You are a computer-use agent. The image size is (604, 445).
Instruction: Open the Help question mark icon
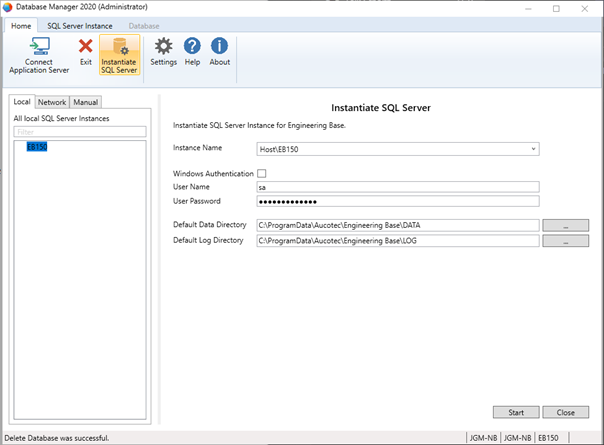192,46
